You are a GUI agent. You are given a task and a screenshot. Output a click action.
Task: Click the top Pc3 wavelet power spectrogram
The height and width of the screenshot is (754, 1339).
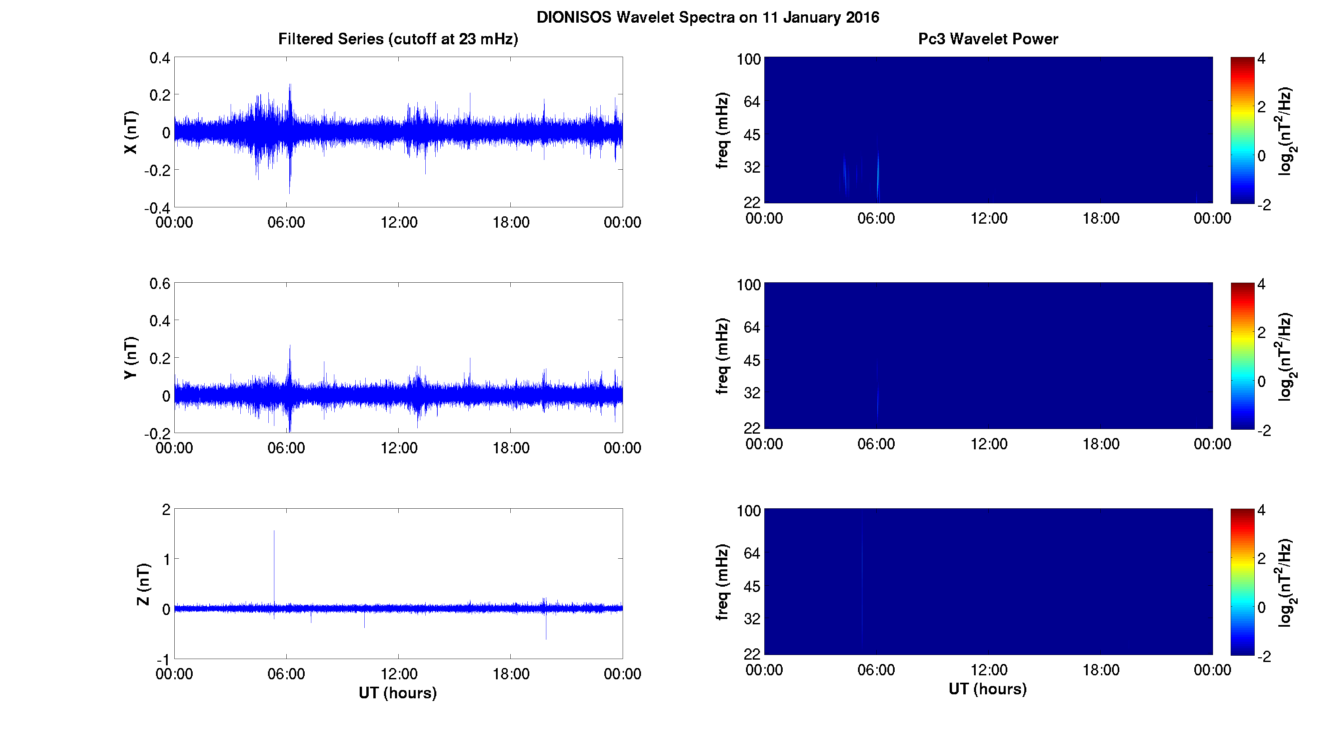pos(988,130)
